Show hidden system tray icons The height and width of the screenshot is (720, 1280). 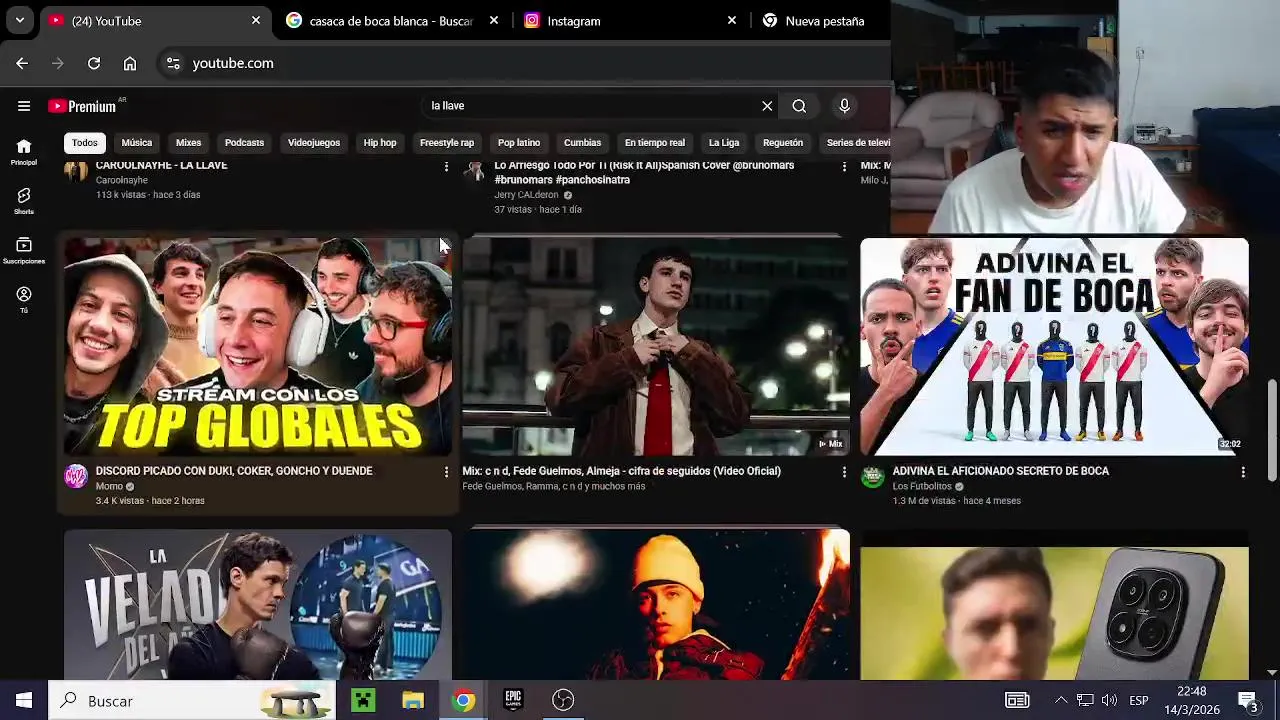(x=1061, y=700)
